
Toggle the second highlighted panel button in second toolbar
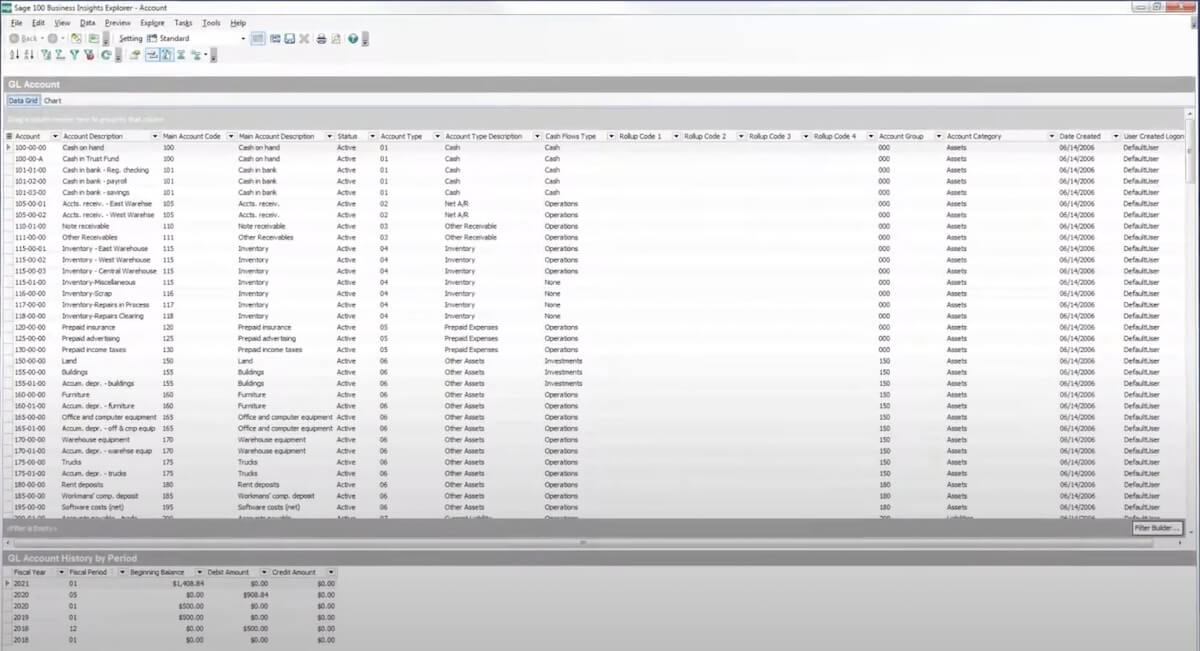tap(166, 54)
